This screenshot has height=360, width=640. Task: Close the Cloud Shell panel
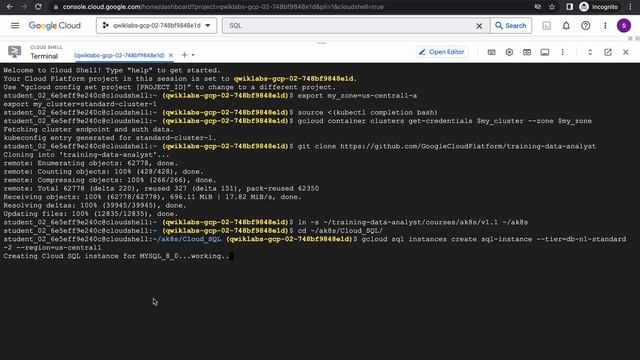pos(626,52)
